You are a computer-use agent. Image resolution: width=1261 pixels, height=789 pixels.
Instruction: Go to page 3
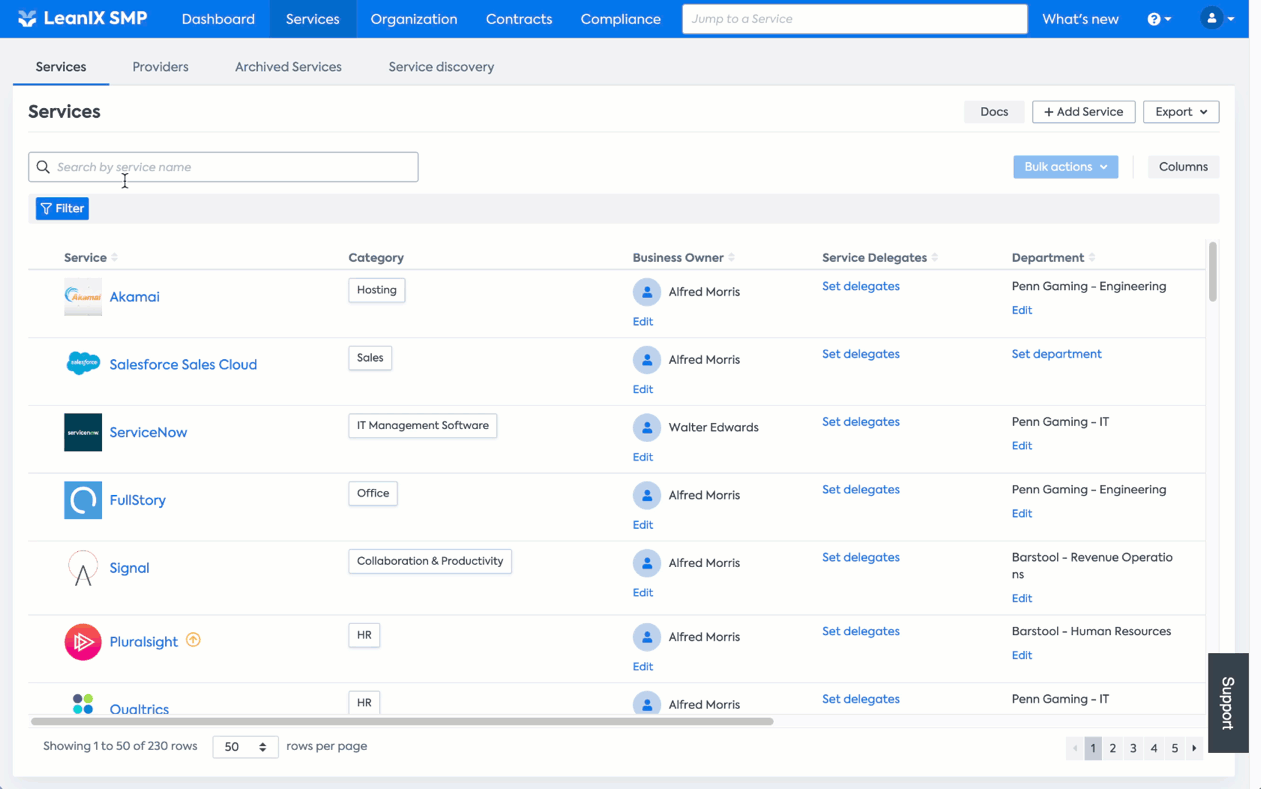coord(1133,748)
